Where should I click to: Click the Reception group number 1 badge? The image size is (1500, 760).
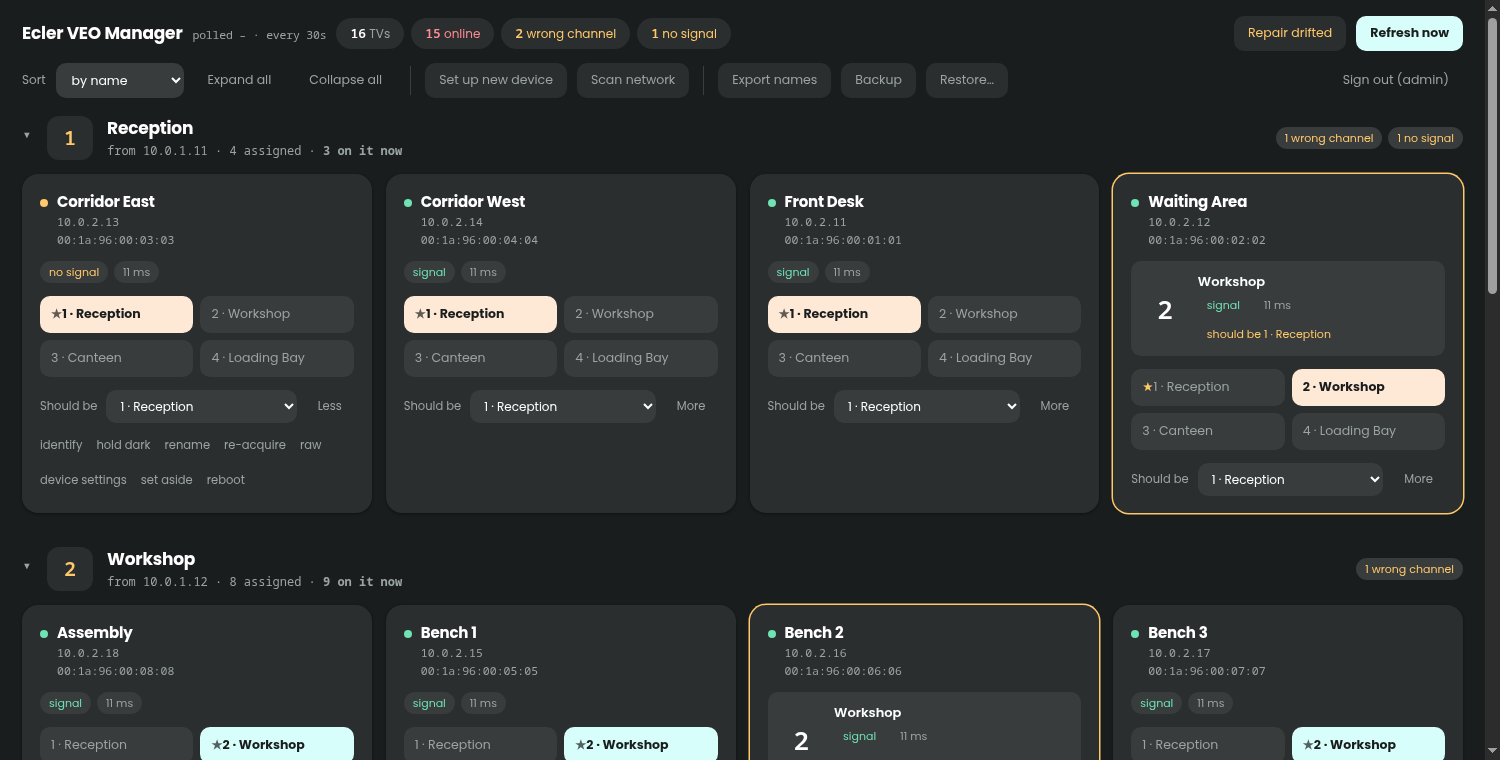click(x=70, y=138)
